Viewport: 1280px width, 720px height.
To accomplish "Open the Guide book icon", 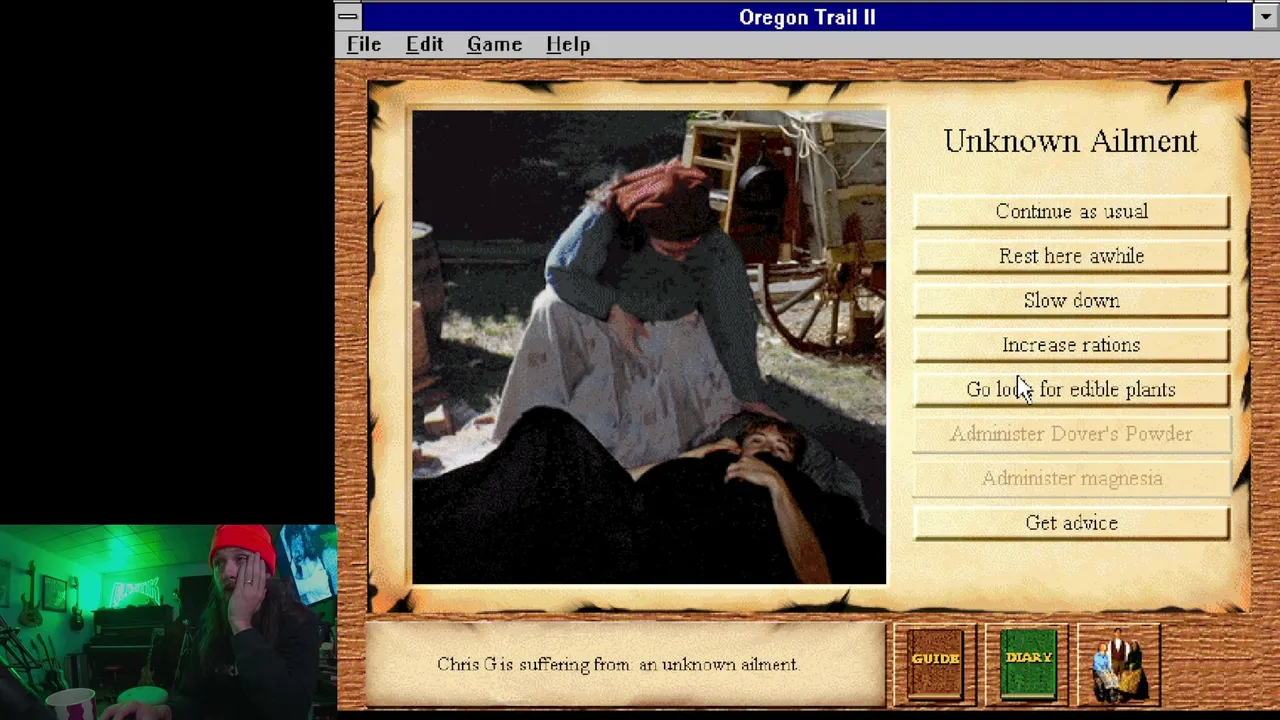I will tap(935, 663).
